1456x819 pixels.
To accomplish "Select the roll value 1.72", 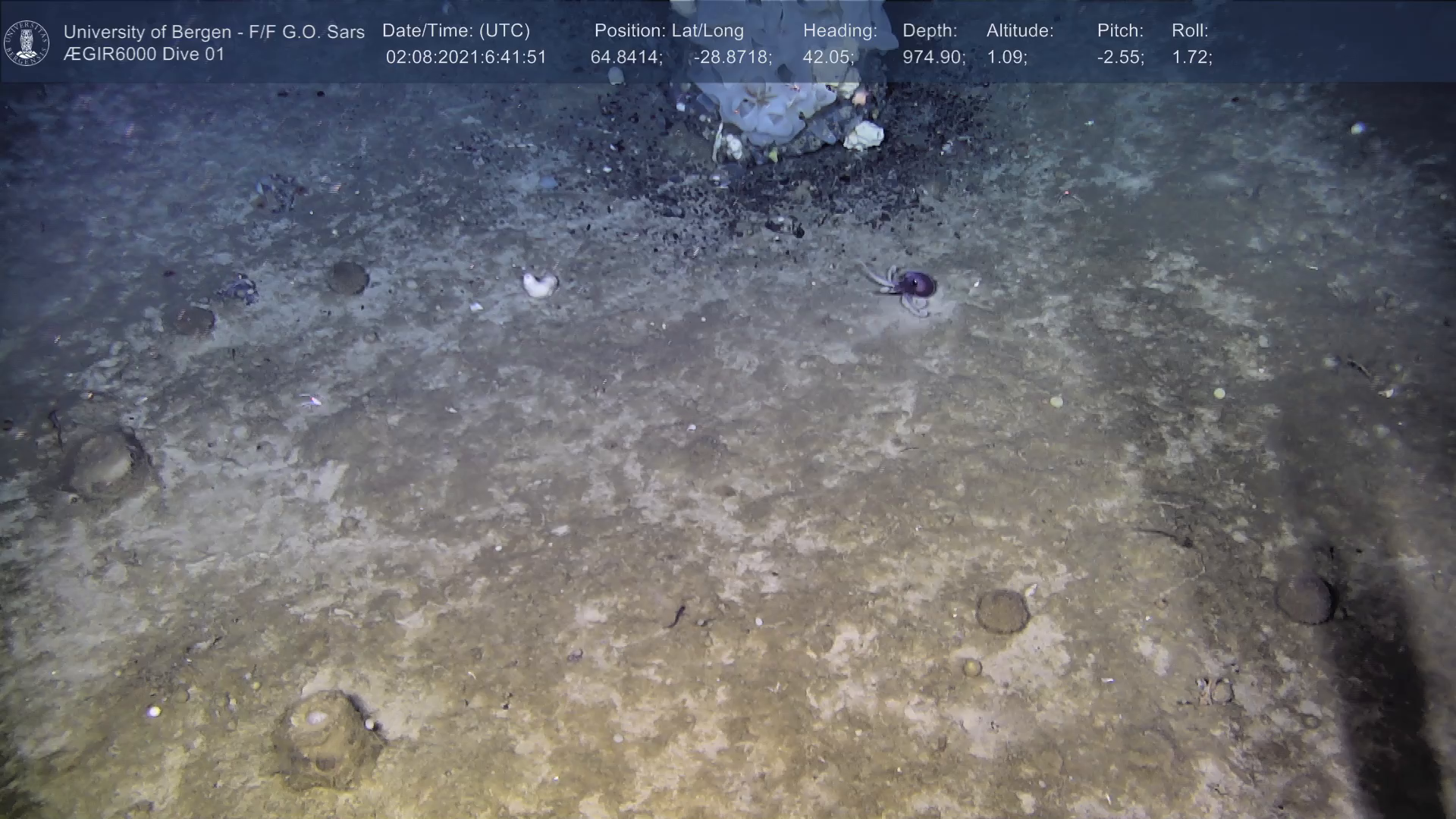I will [1191, 58].
